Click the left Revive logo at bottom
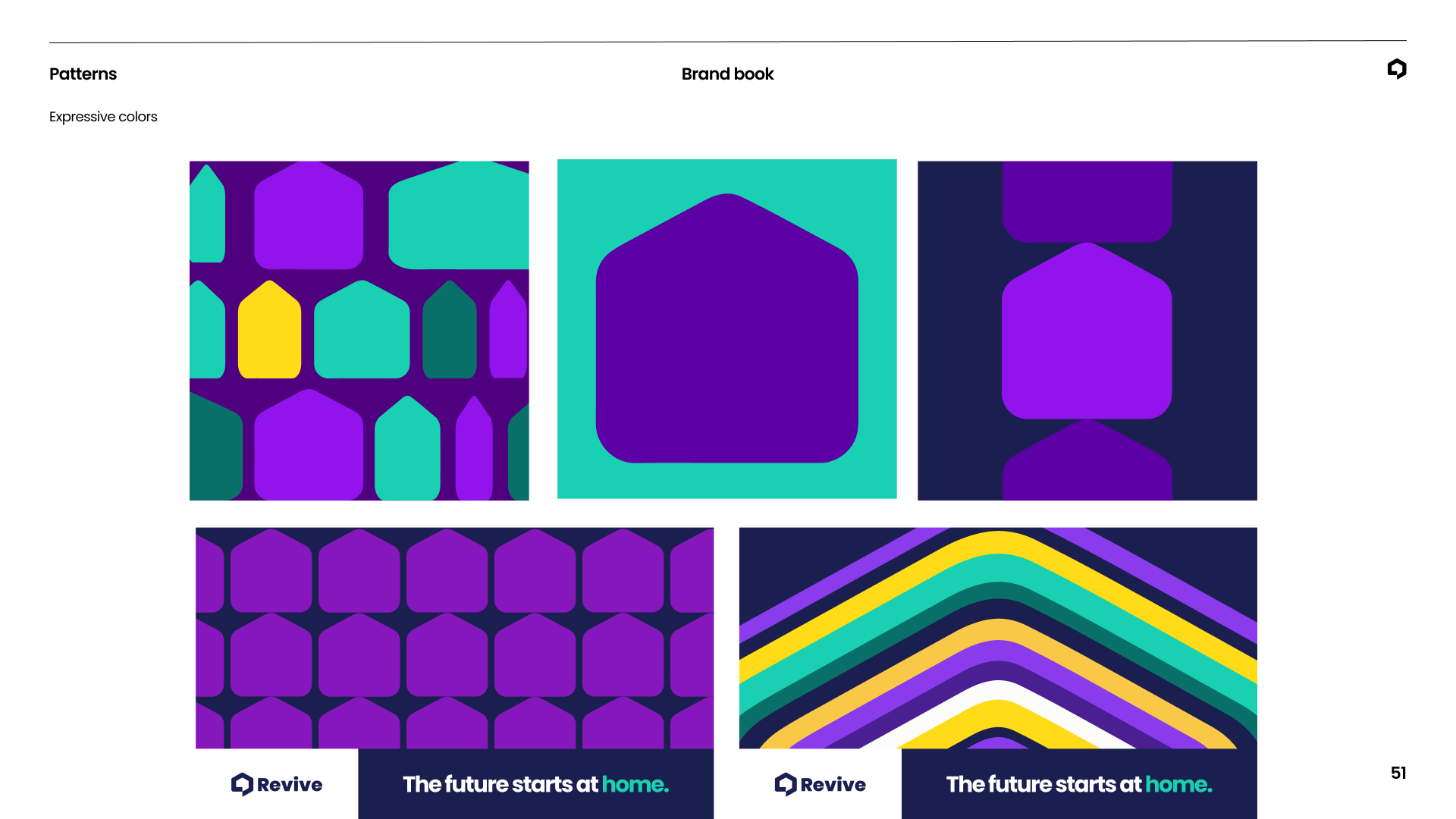Viewport: 1456px width, 819px height. 277,784
